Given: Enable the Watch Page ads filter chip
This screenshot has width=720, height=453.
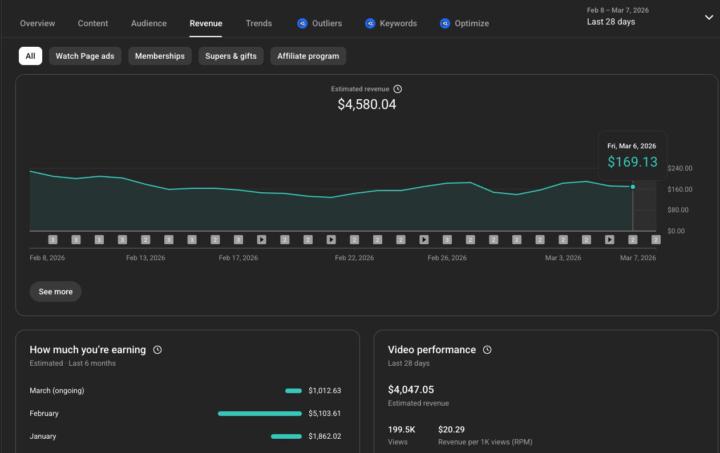Looking at the screenshot, I should click(x=85, y=56).
